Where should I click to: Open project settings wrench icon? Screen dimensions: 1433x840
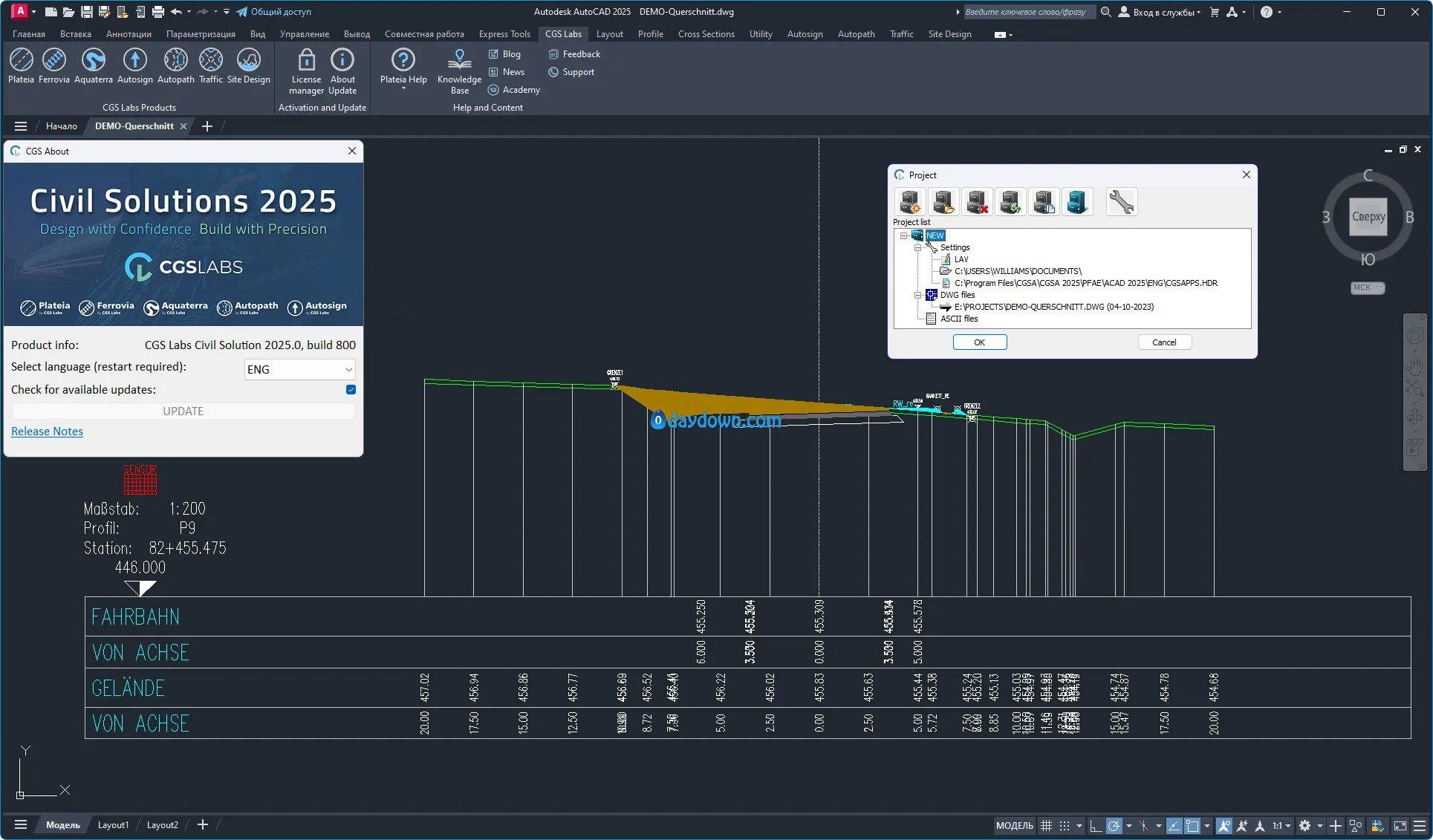pos(1121,202)
